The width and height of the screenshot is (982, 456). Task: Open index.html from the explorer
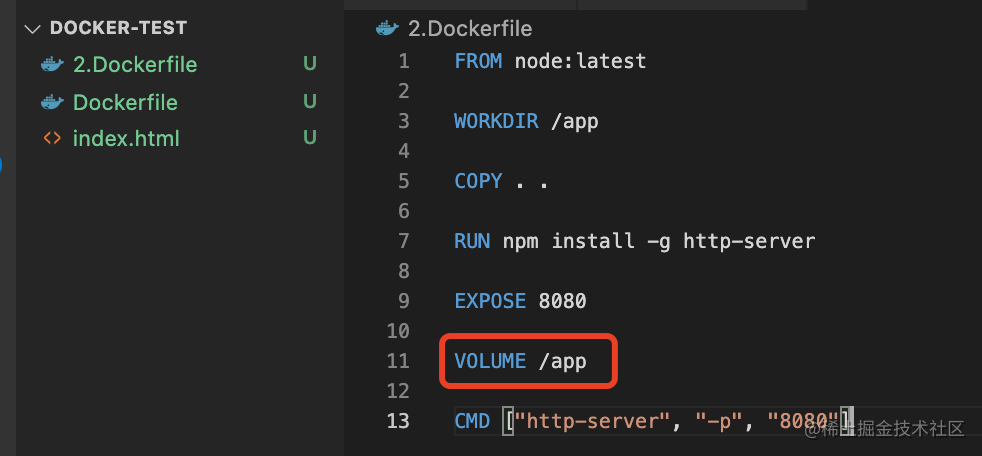126,138
